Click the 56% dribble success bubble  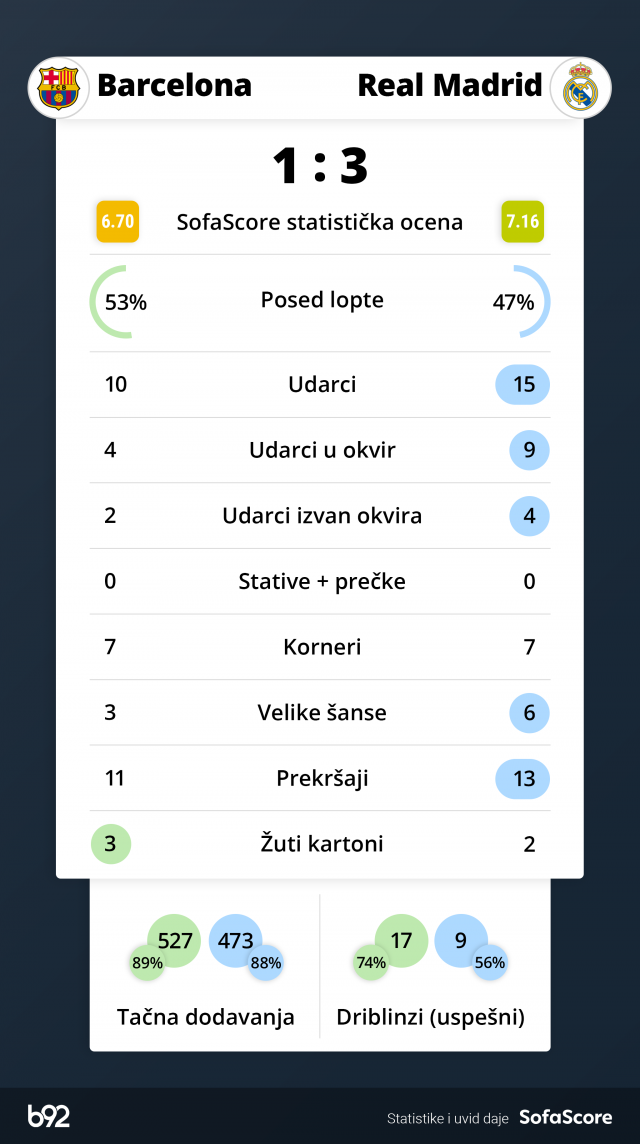pos(490,963)
